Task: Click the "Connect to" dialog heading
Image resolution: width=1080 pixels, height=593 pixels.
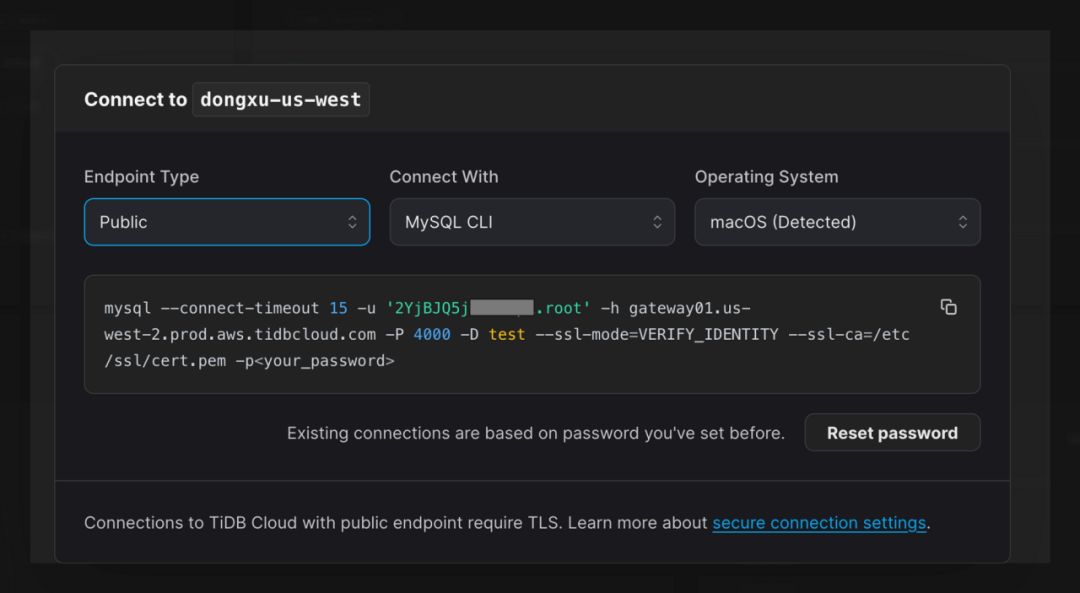Action: pos(135,100)
